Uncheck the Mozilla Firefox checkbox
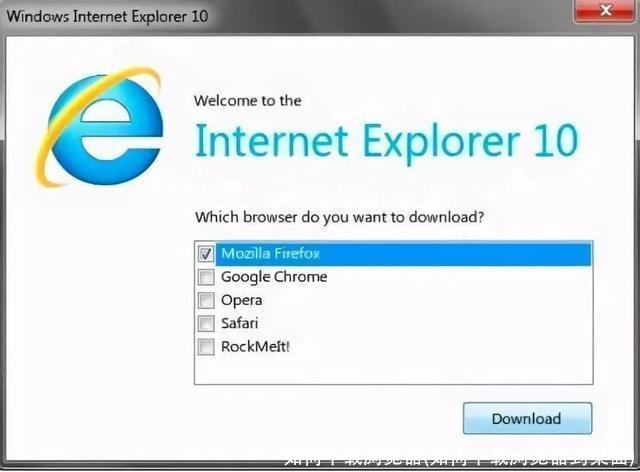 (206, 254)
